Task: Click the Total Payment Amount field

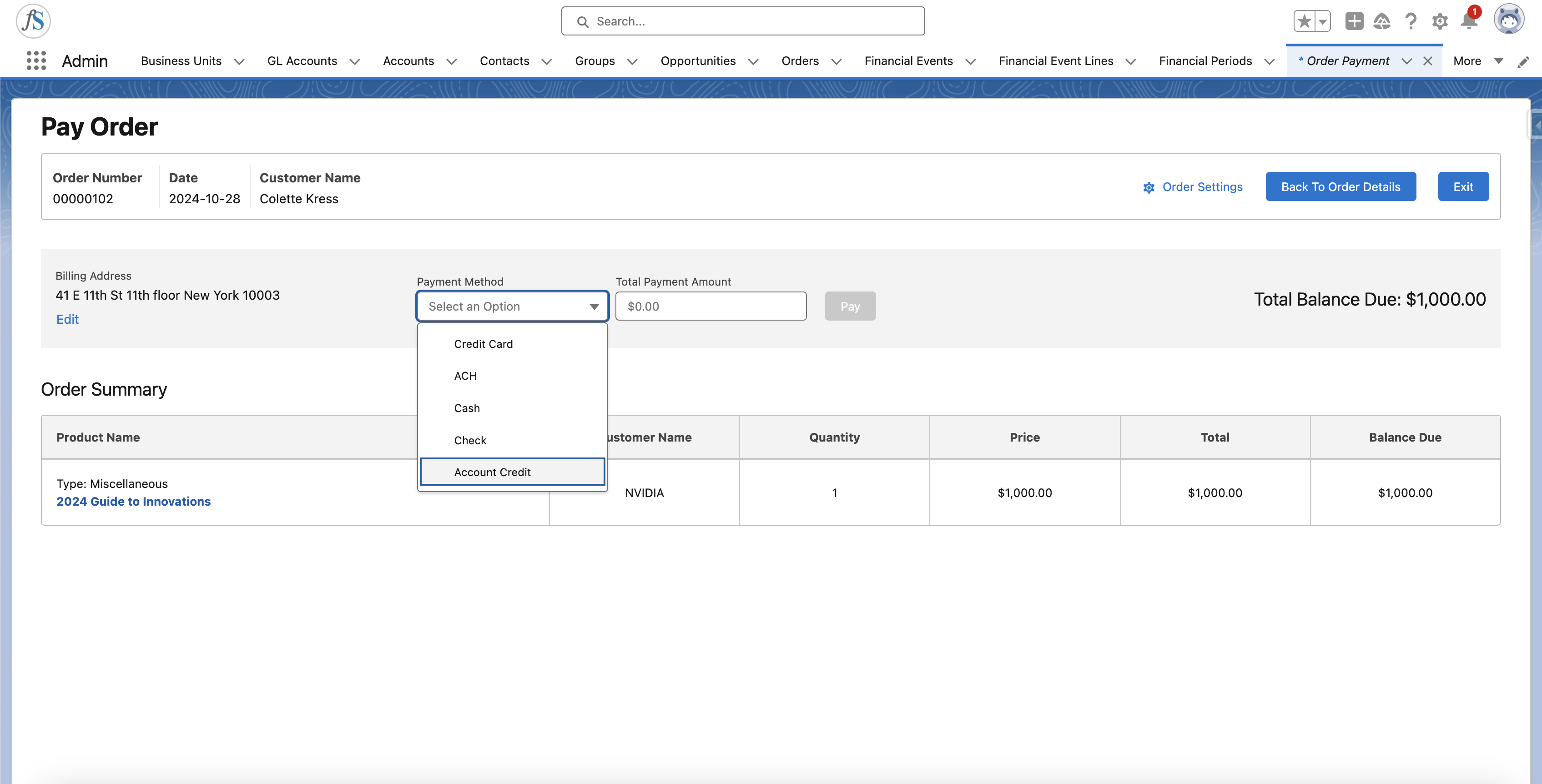Action: pyautogui.click(x=711, y=307)
